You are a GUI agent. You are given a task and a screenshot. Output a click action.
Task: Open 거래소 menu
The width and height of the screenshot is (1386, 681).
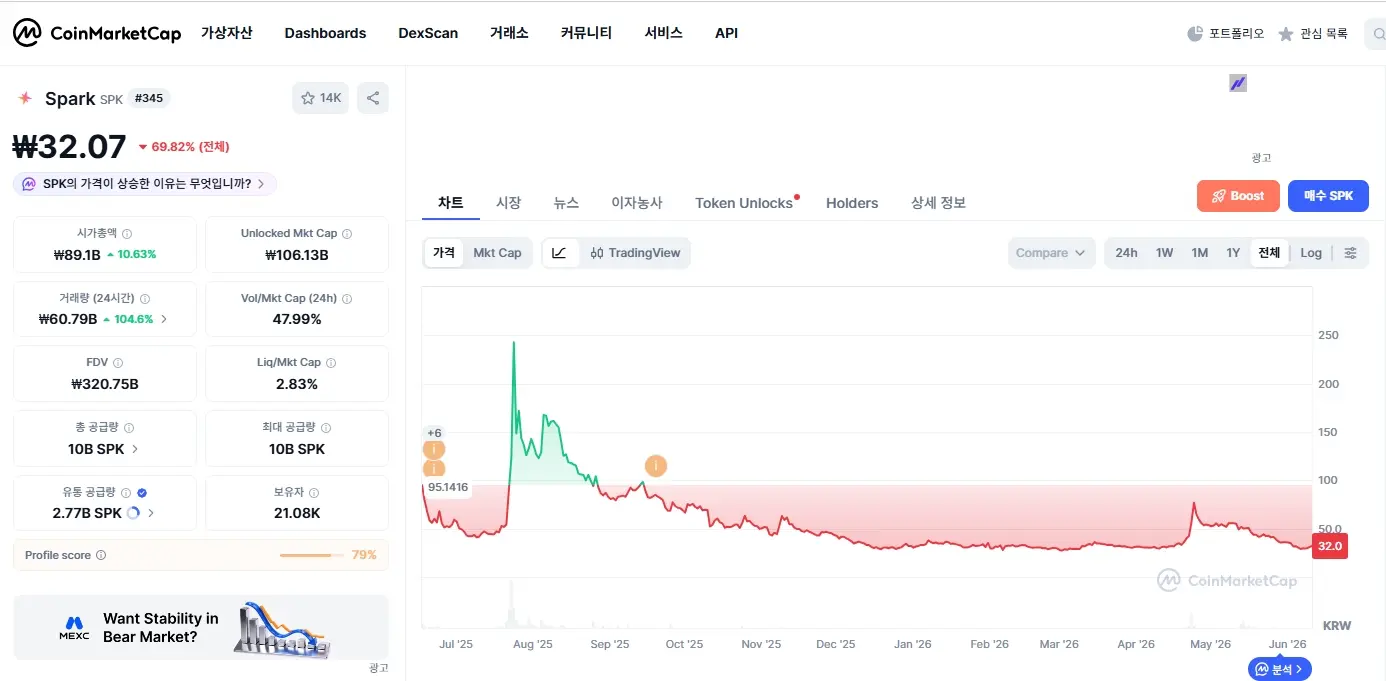(509, 33)
